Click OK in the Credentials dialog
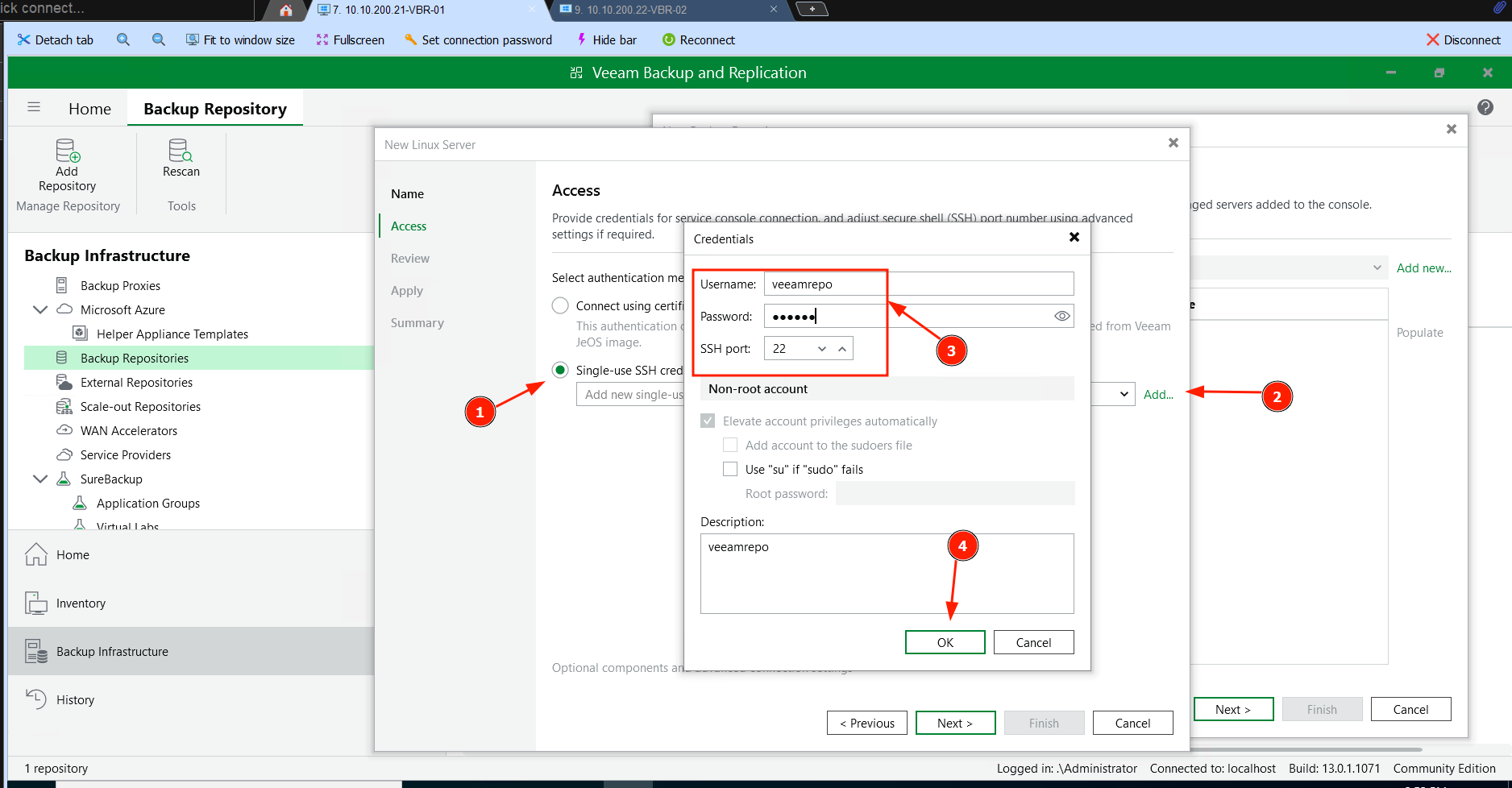1512x788 pixels. (945, 642)
